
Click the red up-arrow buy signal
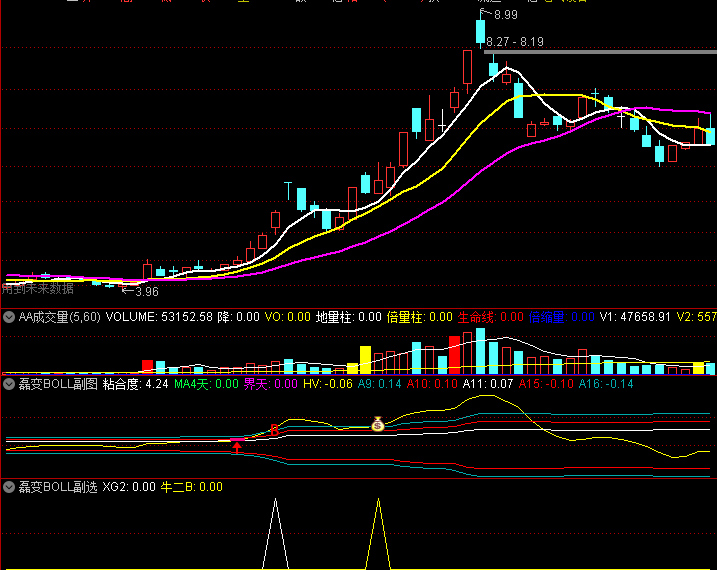236,447
